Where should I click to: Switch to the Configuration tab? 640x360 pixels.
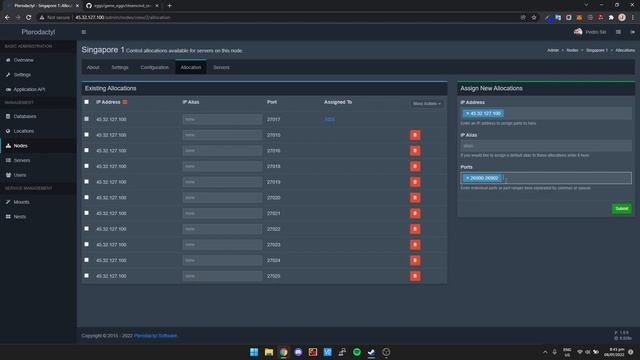point(154,67)
